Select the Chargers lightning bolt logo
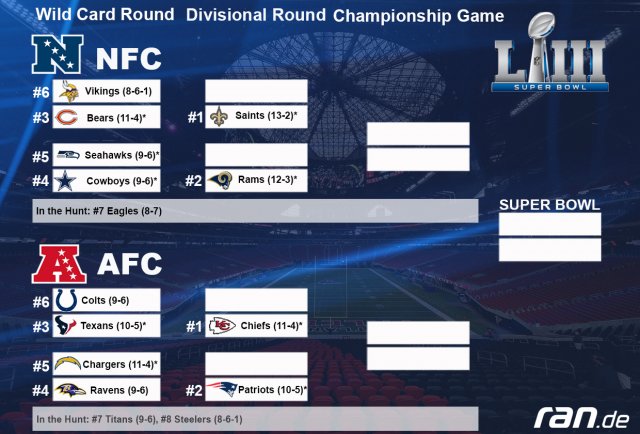This screenshot has height=434, width=640. [x=67, y=363]
